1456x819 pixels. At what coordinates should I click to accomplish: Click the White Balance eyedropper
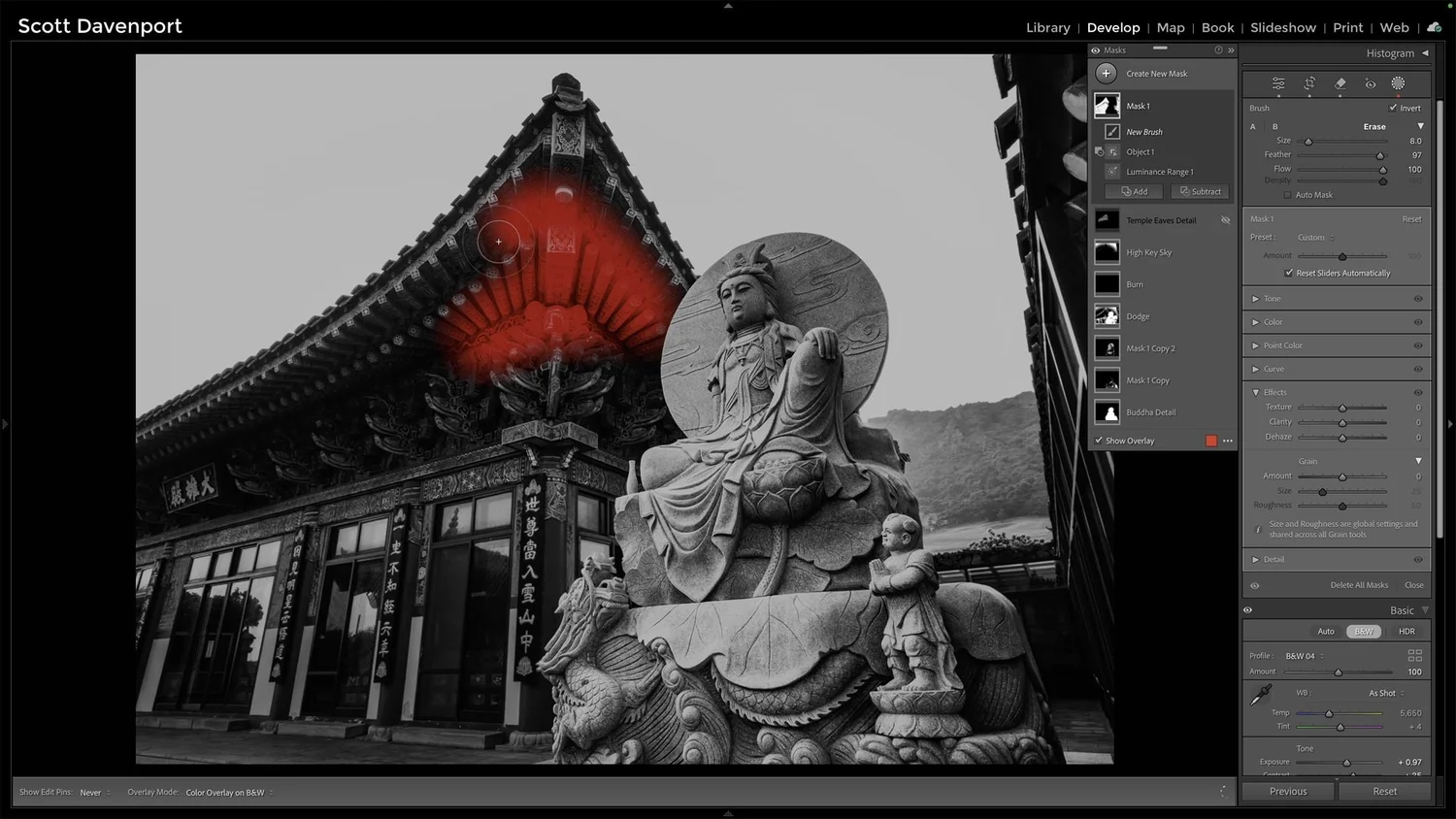1261,693
